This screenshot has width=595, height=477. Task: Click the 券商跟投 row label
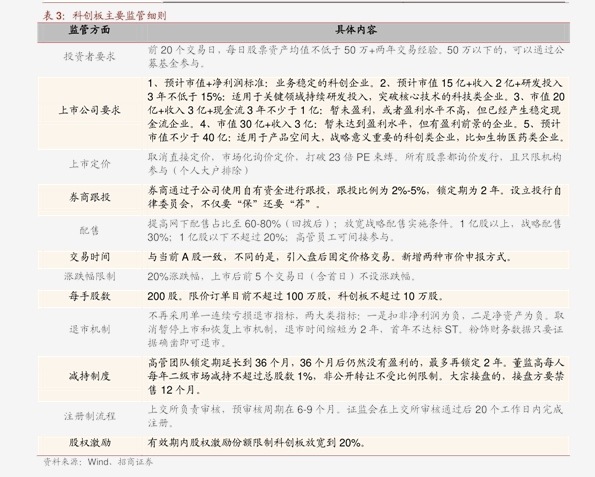tap(90, 197)
